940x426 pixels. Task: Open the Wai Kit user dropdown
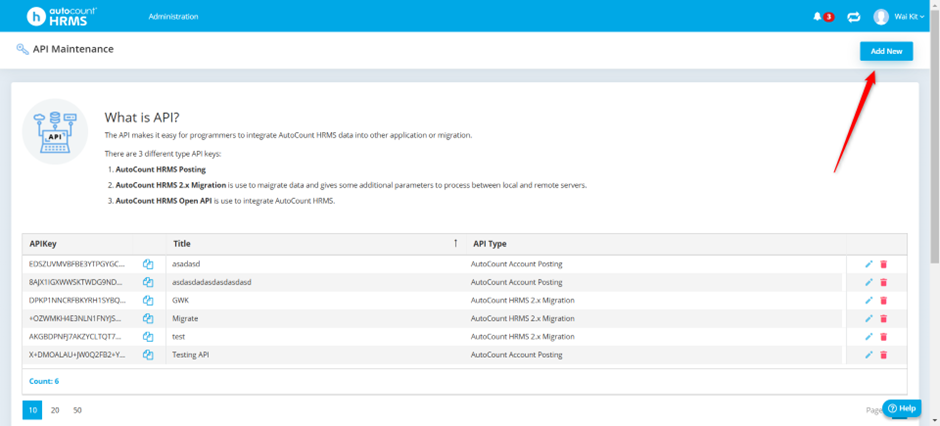pos(909,17)
